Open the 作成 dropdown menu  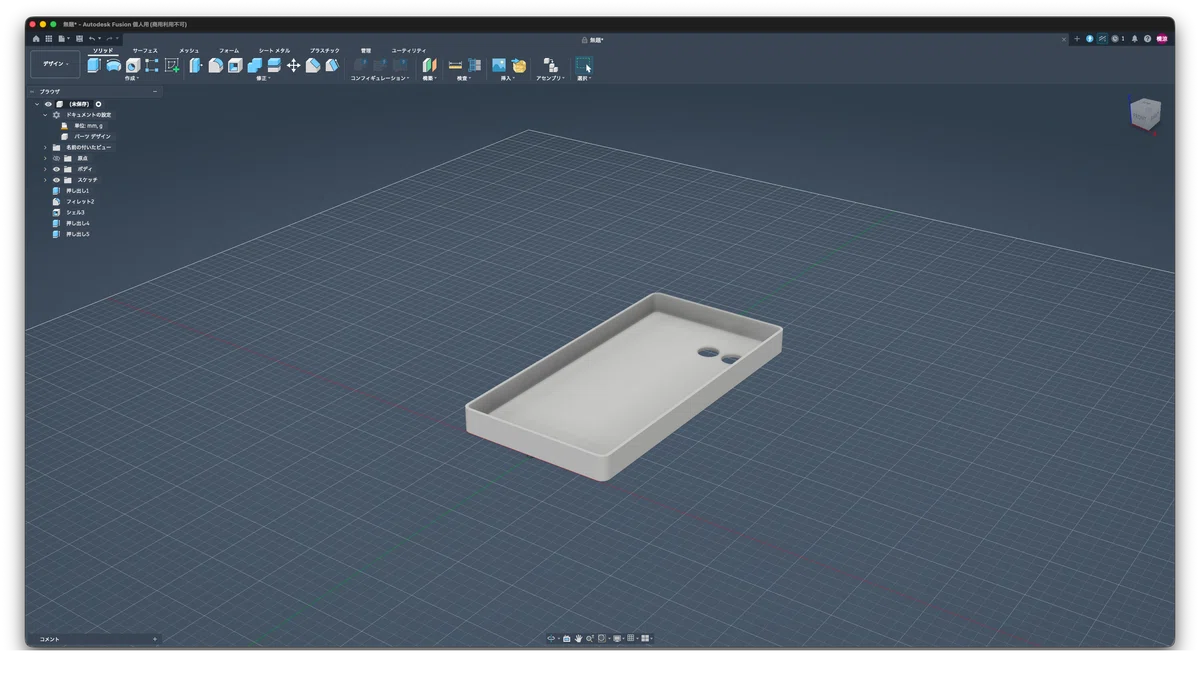coord(131,78)
